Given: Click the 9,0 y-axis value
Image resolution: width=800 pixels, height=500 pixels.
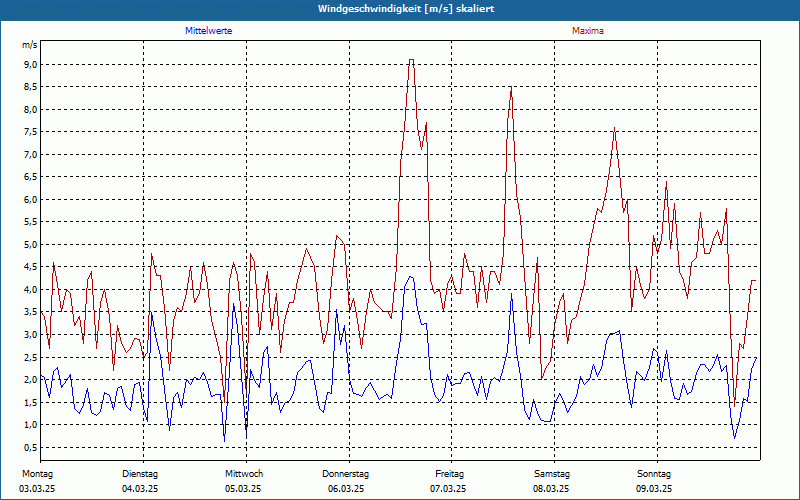Looking at the screenshot, I should 30,64.
